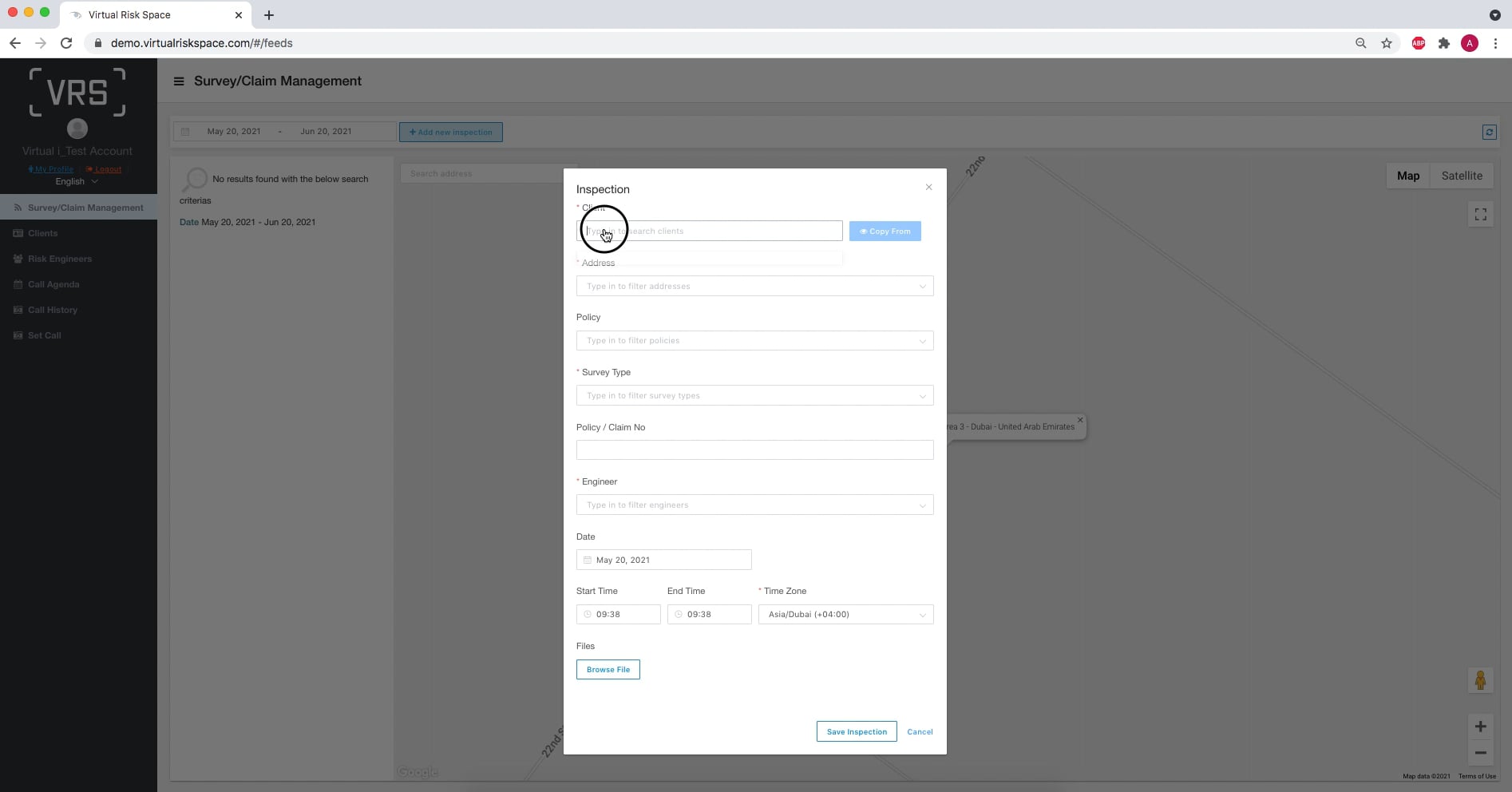The width and height of the screenshot is (1512, 792).
Task: Toggle fullscreen map view icon
Action: click(1481, 214)
